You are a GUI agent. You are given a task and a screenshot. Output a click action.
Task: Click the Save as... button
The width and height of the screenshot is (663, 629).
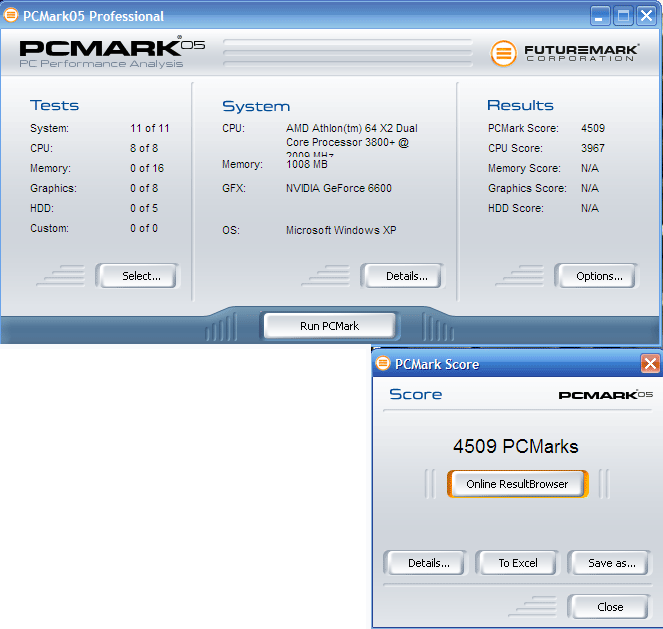[609, 563]
